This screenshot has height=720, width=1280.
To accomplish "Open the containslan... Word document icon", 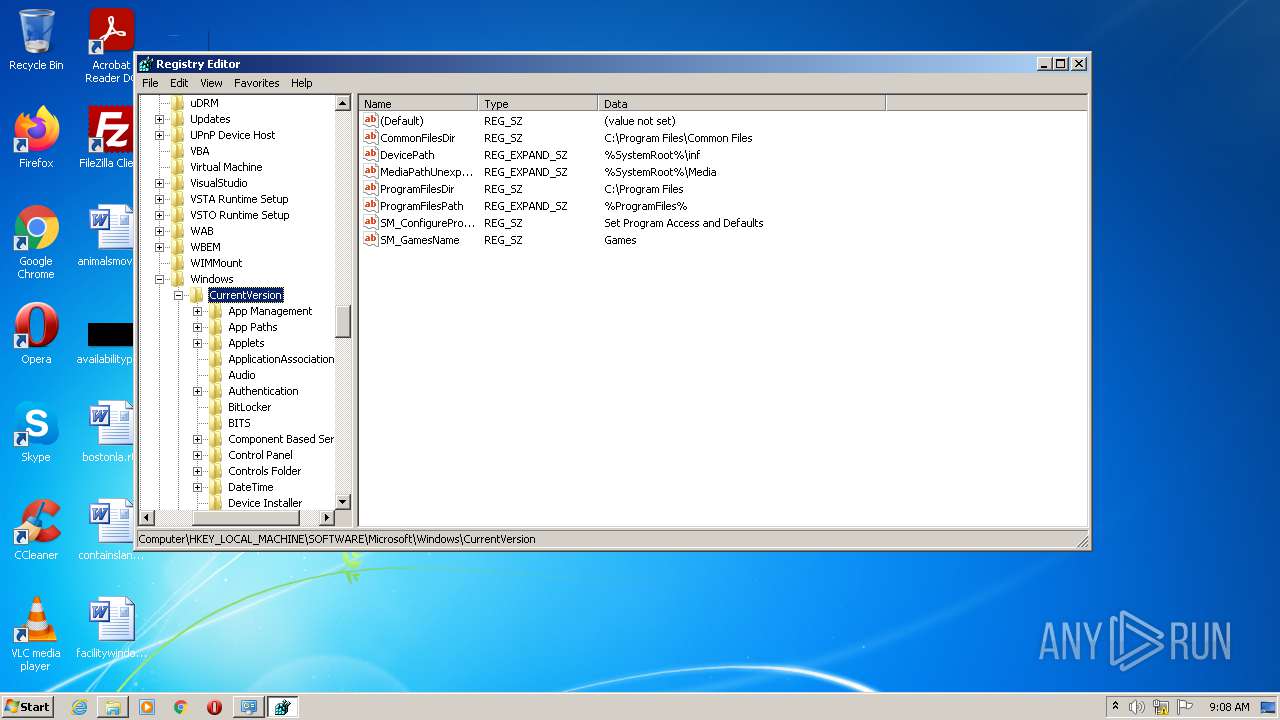I will 111,529.
